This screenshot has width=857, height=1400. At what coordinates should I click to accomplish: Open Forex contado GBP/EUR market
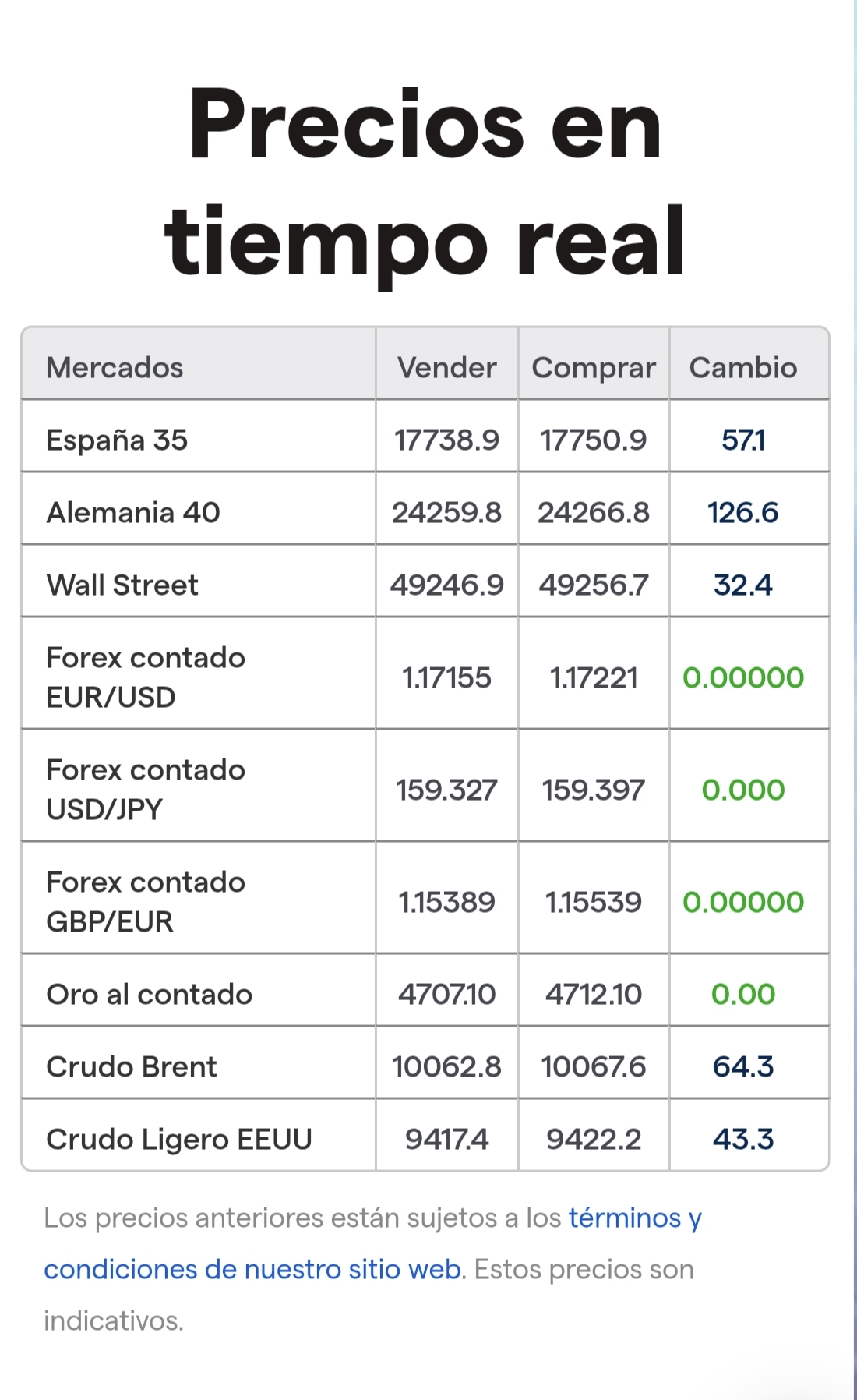(x=146, y=902)
